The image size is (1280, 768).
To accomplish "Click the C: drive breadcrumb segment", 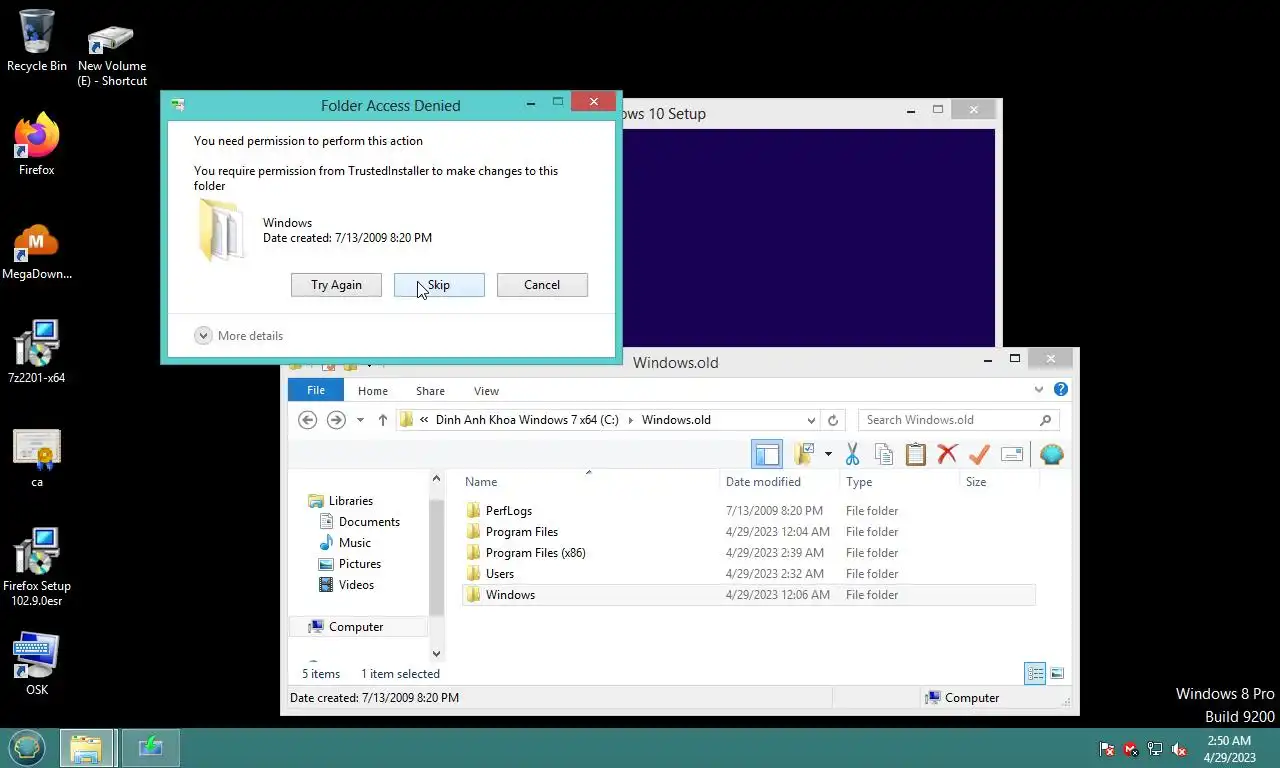I will tap(527, 420).
